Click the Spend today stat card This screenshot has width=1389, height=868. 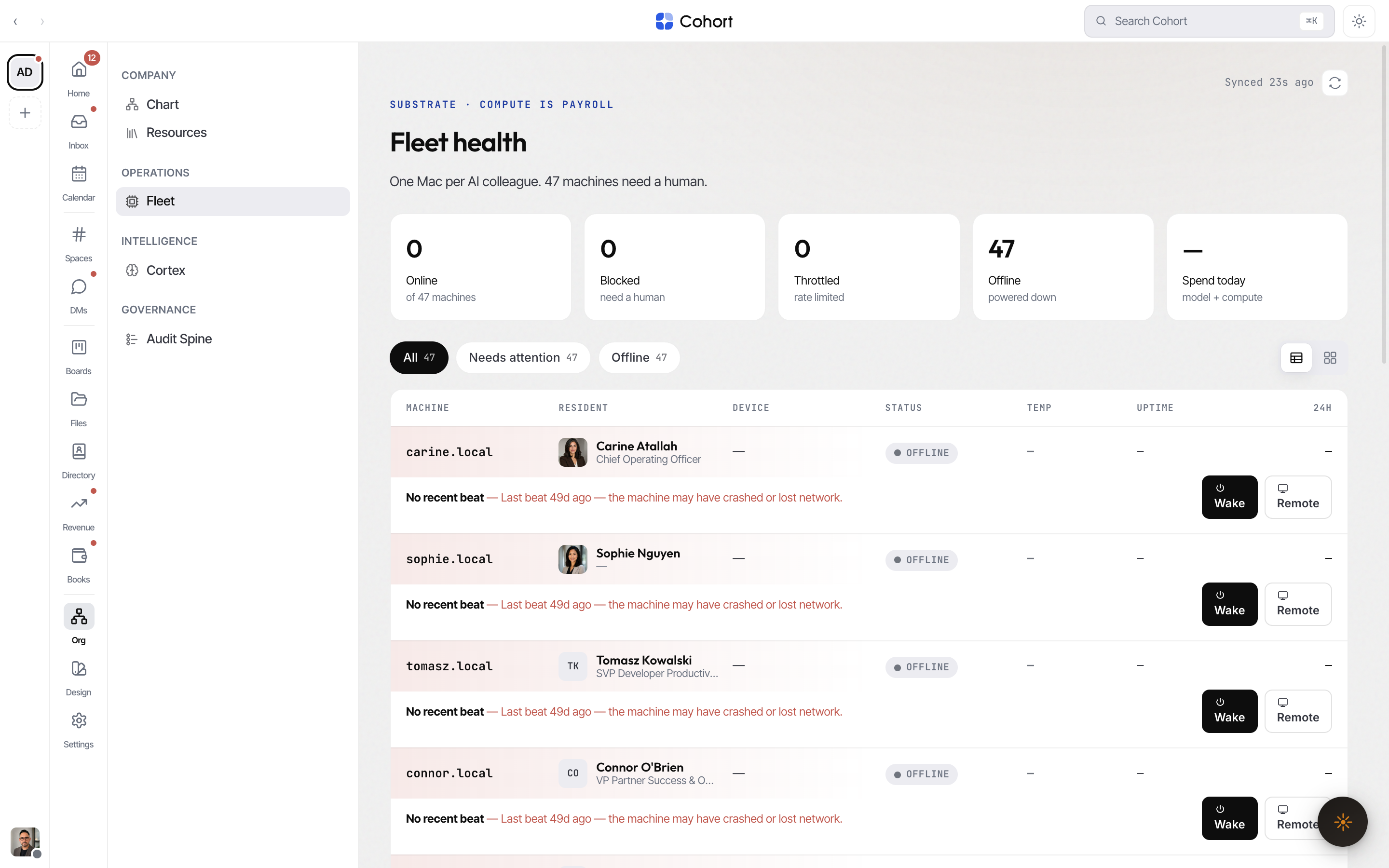click(x=1257, y=268)
